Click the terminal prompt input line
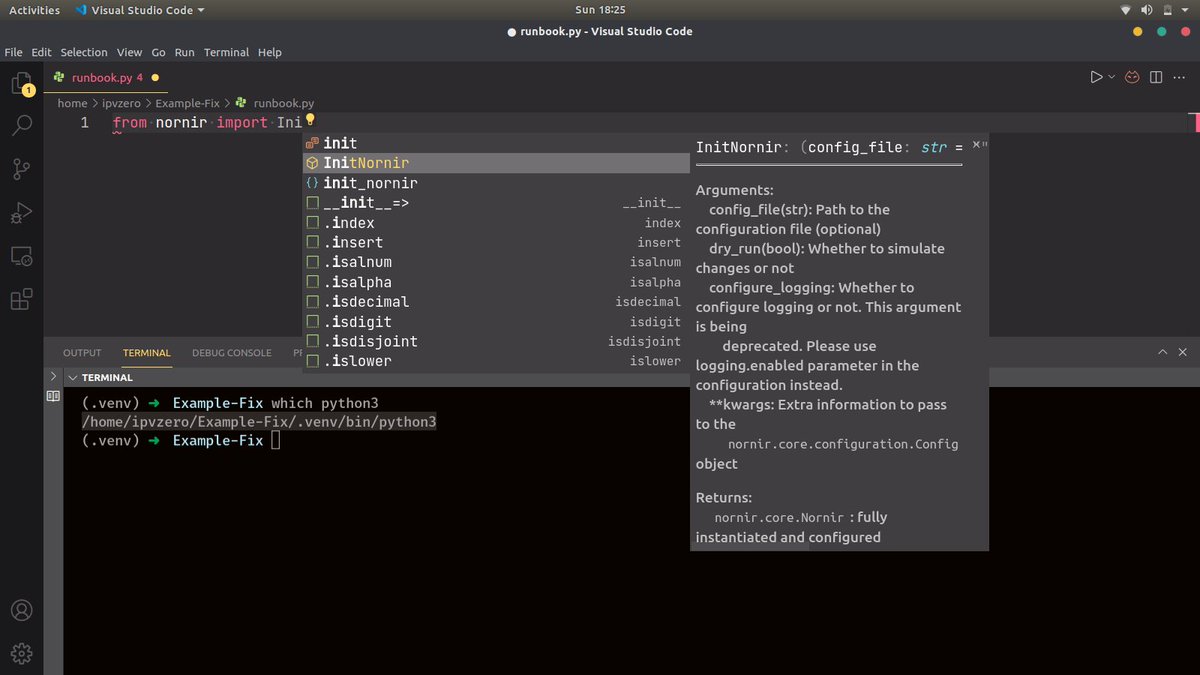 pos(180,441)
